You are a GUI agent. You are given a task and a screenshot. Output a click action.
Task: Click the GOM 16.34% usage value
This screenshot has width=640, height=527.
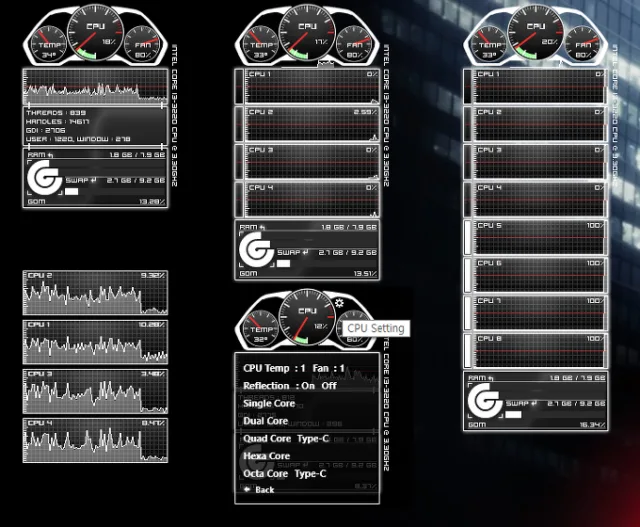pyautogui.click(x=592, y=425)
